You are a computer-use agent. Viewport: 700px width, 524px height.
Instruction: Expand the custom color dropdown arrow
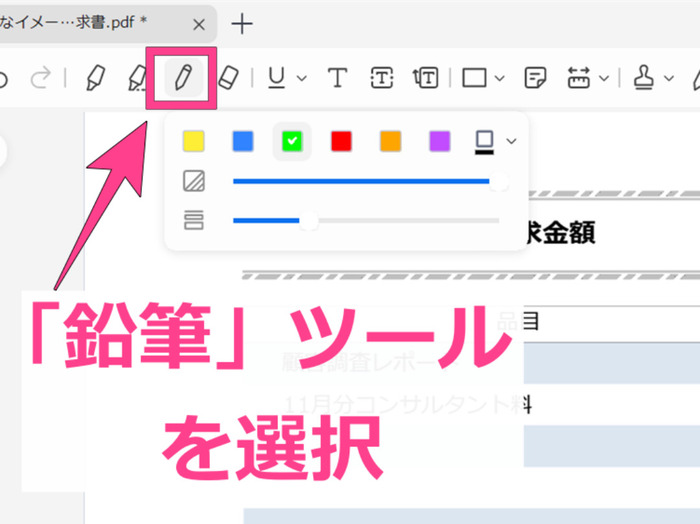[x=512, y=141]
